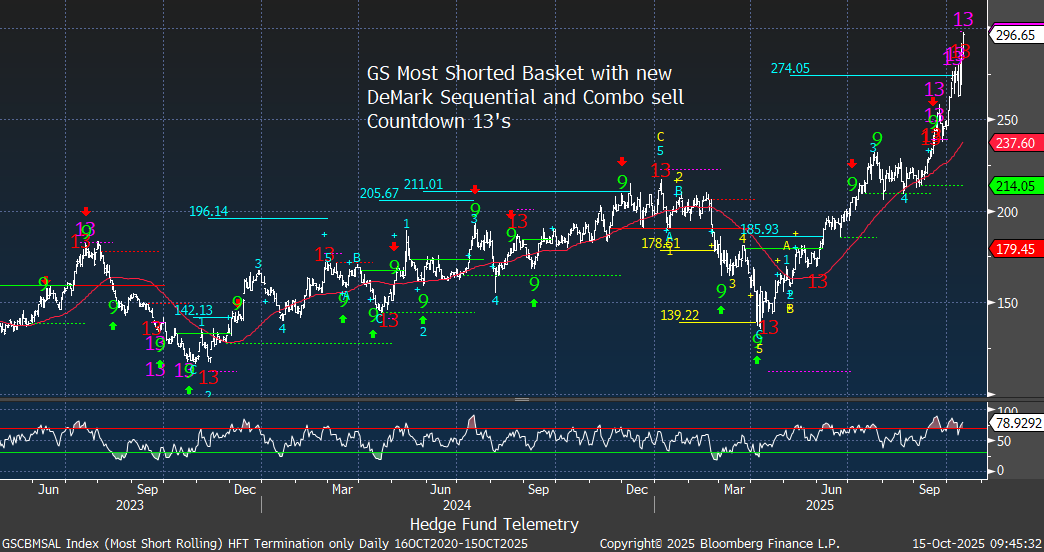Click the yellow C wave label above the December peak

tap(660, 137)
